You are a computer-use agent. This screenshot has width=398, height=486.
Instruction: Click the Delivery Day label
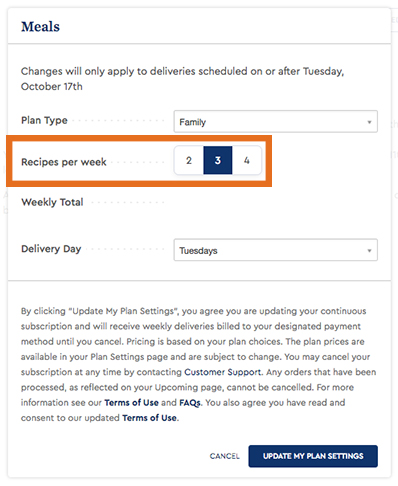[51, 249]
